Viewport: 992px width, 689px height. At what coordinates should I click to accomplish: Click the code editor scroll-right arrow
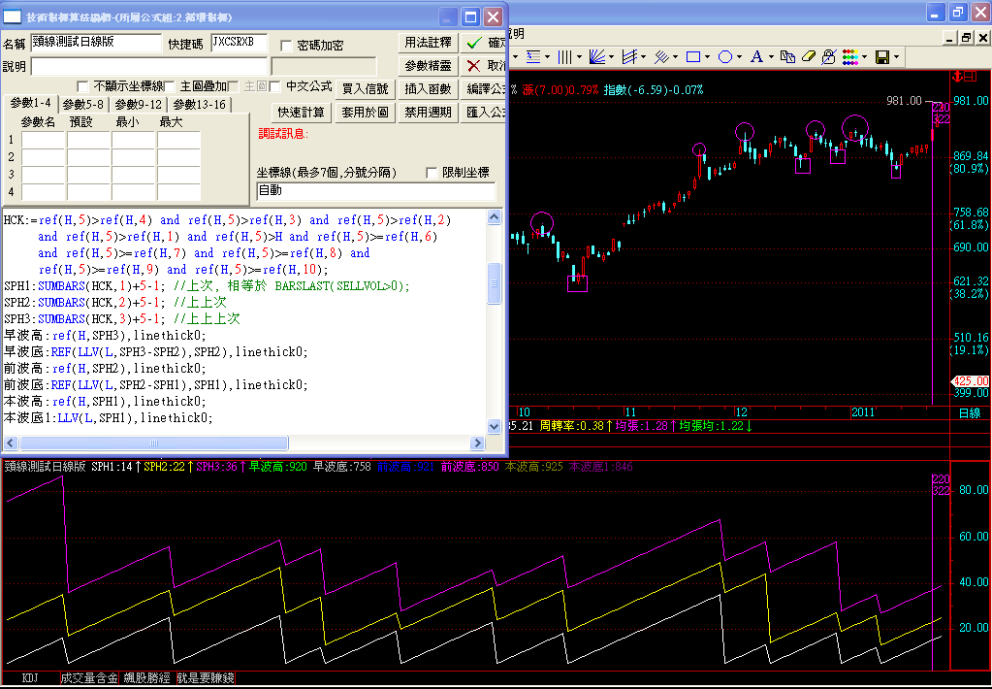[478, 442]
